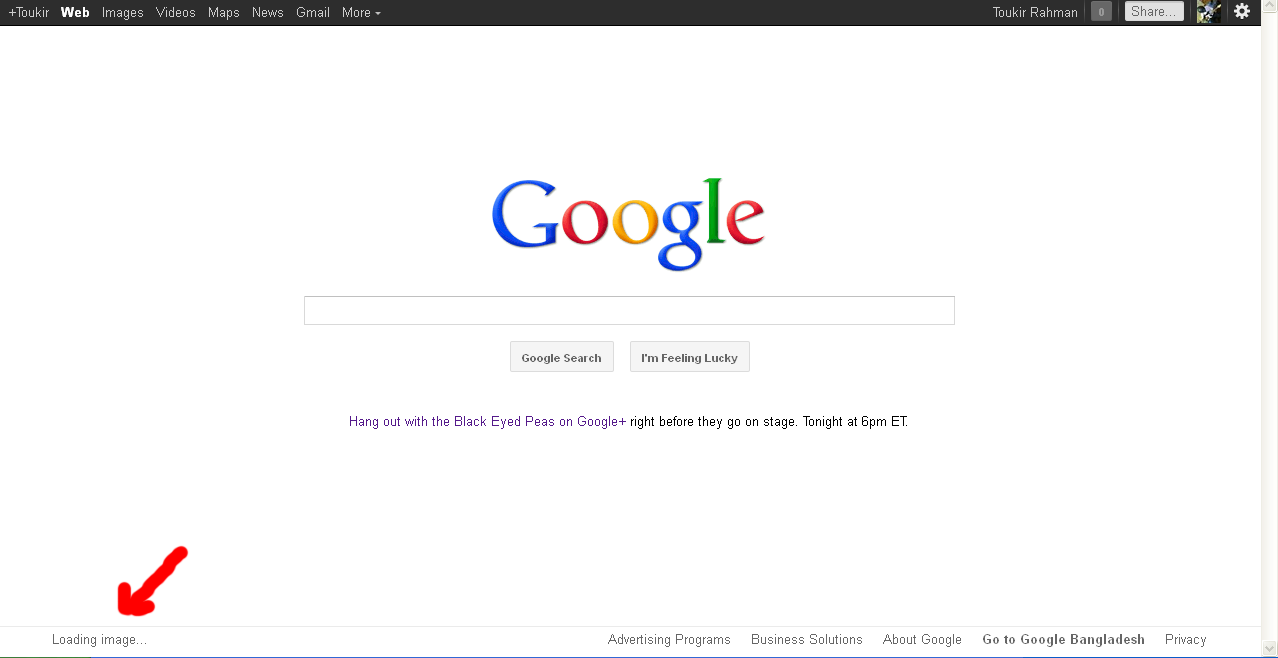Screen dimensions: 1278x658
Task: Open News from top bar
Action: pyautogui.click(x=267, y=12)
